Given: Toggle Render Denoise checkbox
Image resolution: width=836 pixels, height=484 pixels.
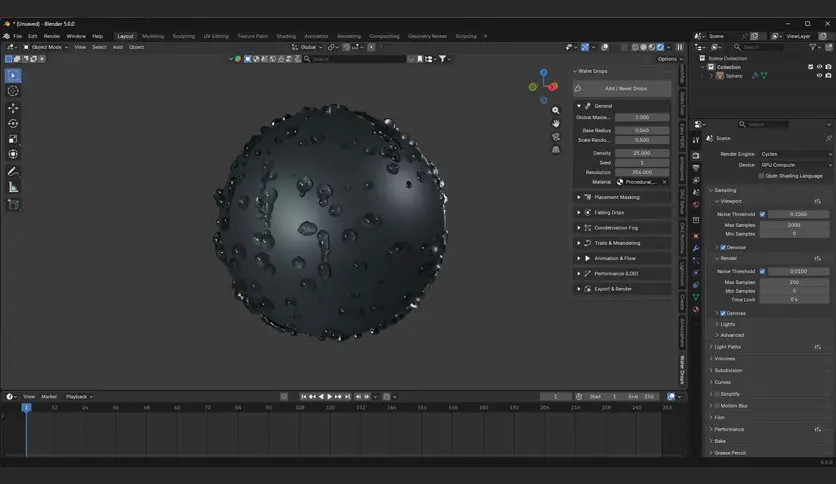Looking at the screenshot, I should point(723,313).
